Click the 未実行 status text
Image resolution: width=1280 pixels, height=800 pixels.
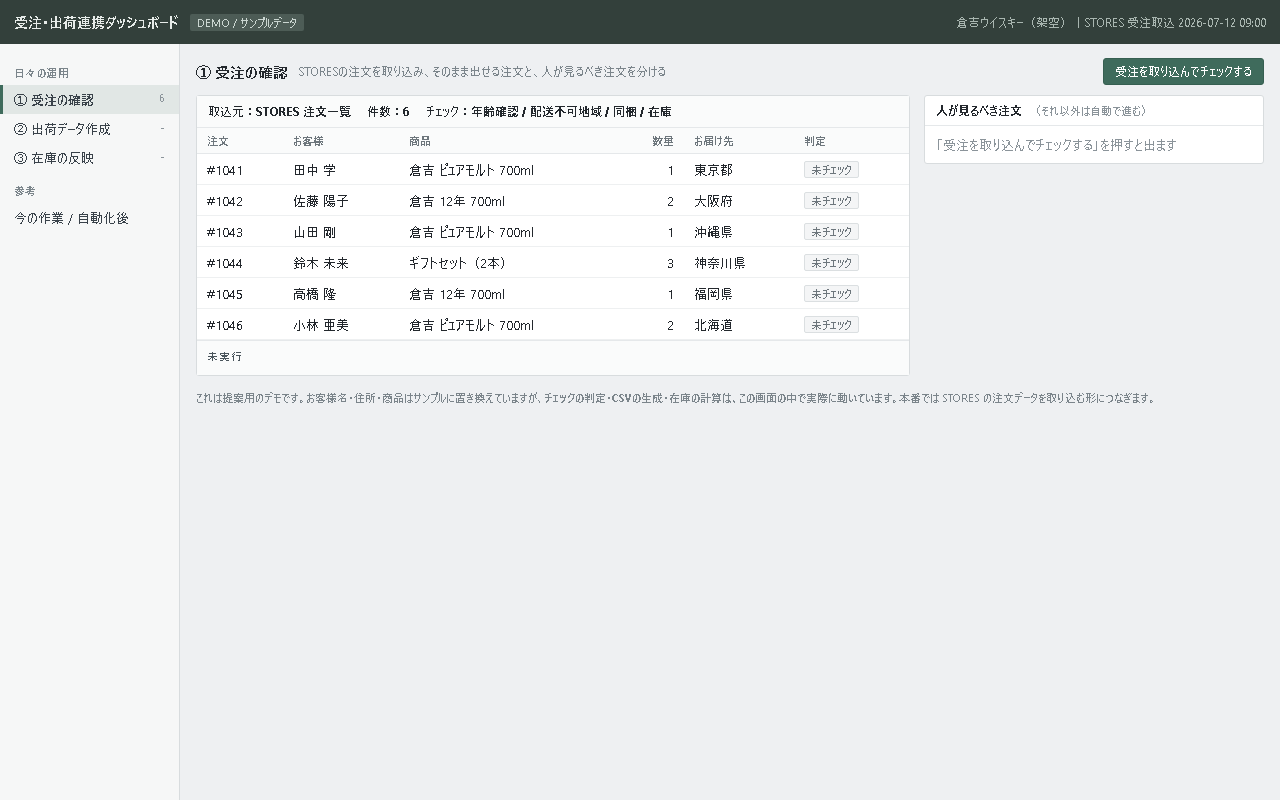point(224,357)
